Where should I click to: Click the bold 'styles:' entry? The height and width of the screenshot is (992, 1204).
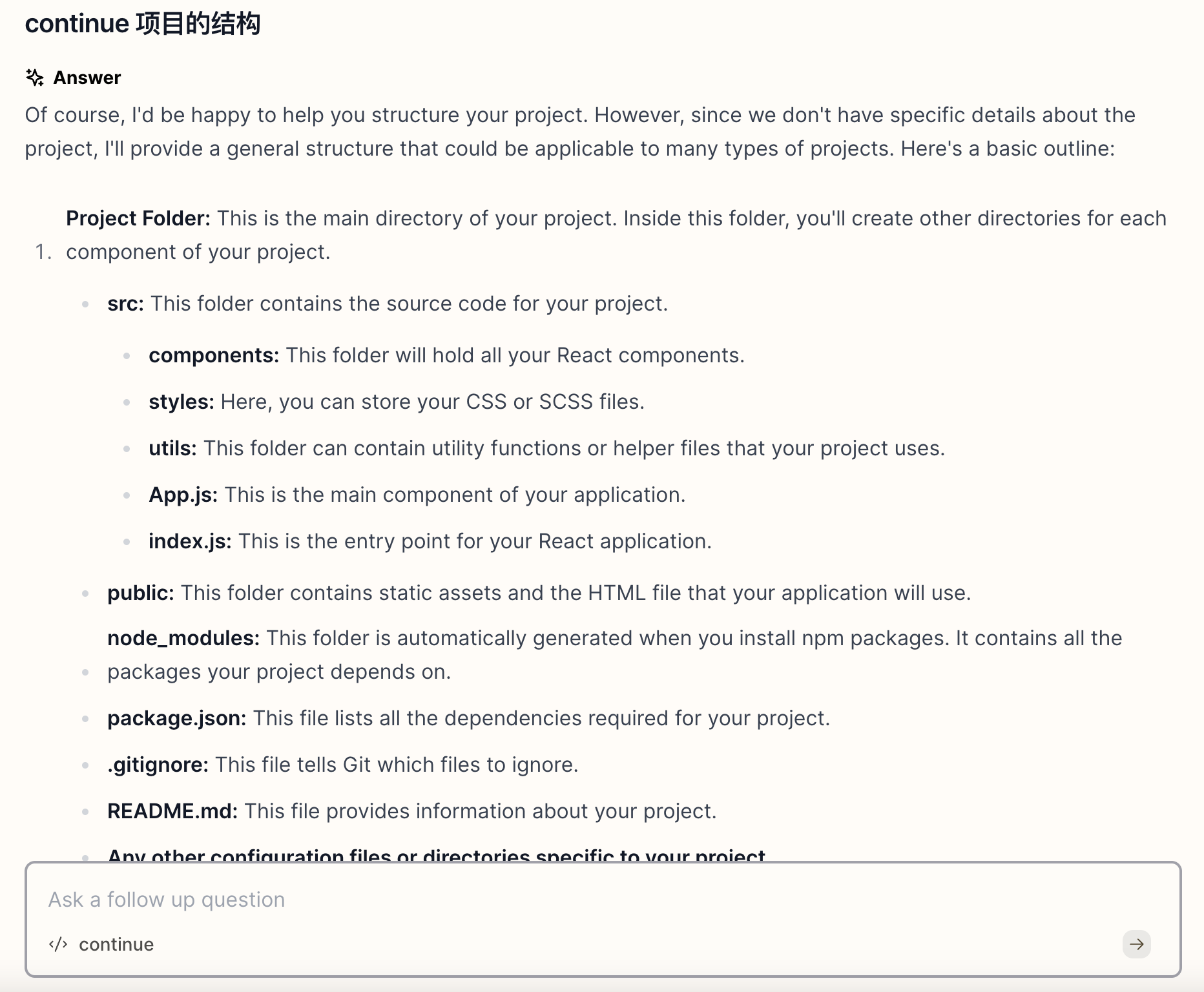click(182, 402)
